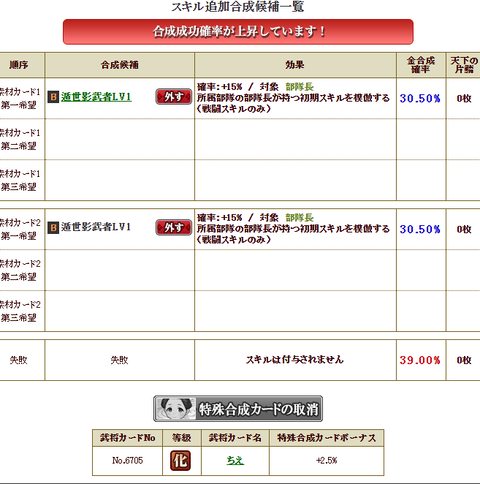The height and width of the screenshot is (484, 480).
Task: Click the 素材カード2 第三希望 row label
Action: [20, 311]
